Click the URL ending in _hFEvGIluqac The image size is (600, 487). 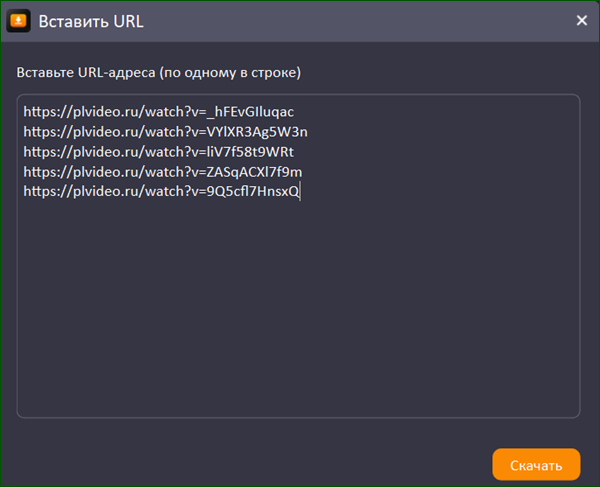coord(158,112)
